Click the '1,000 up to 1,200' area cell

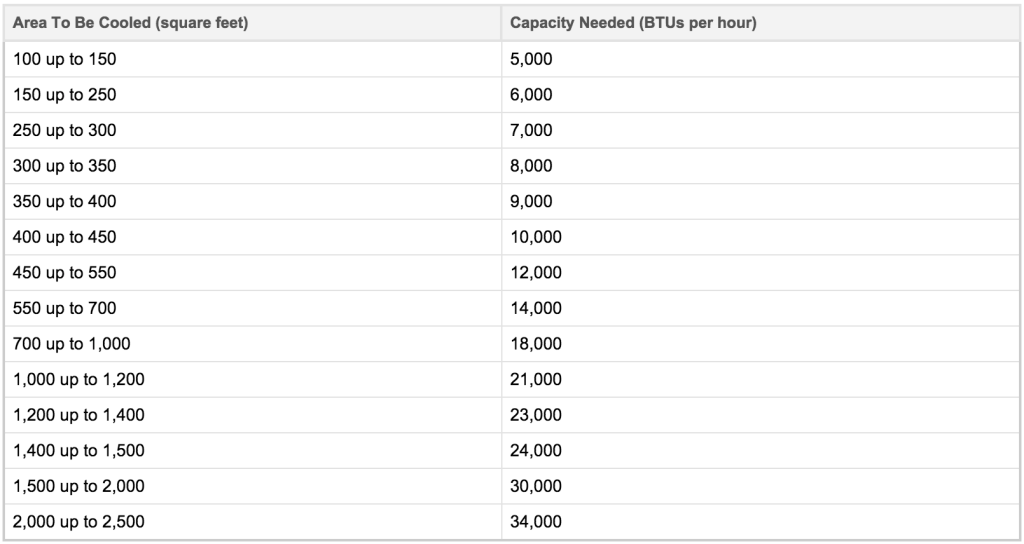79,379
